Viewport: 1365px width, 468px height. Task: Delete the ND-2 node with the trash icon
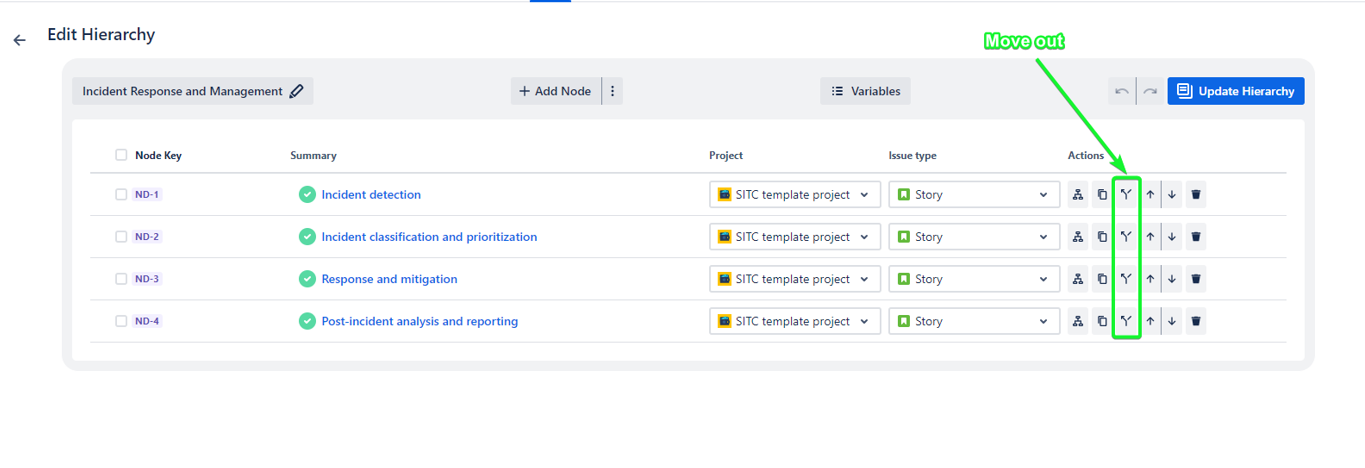(x=1196, y=237)
